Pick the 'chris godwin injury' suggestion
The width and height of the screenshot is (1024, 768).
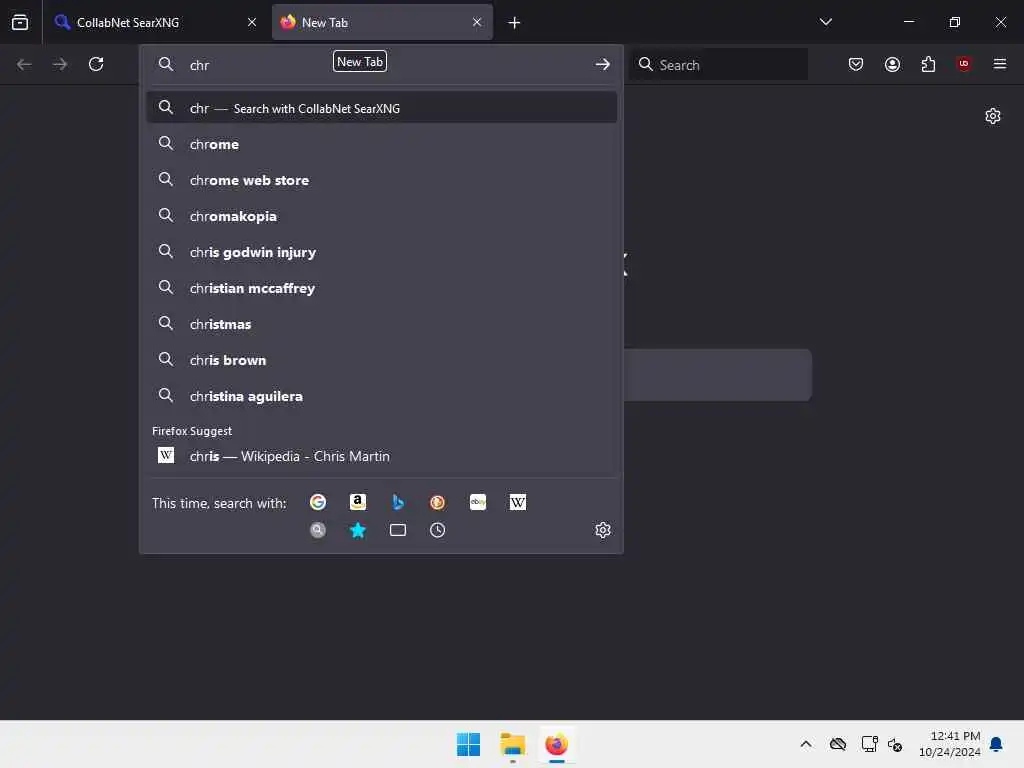point(382,252)
